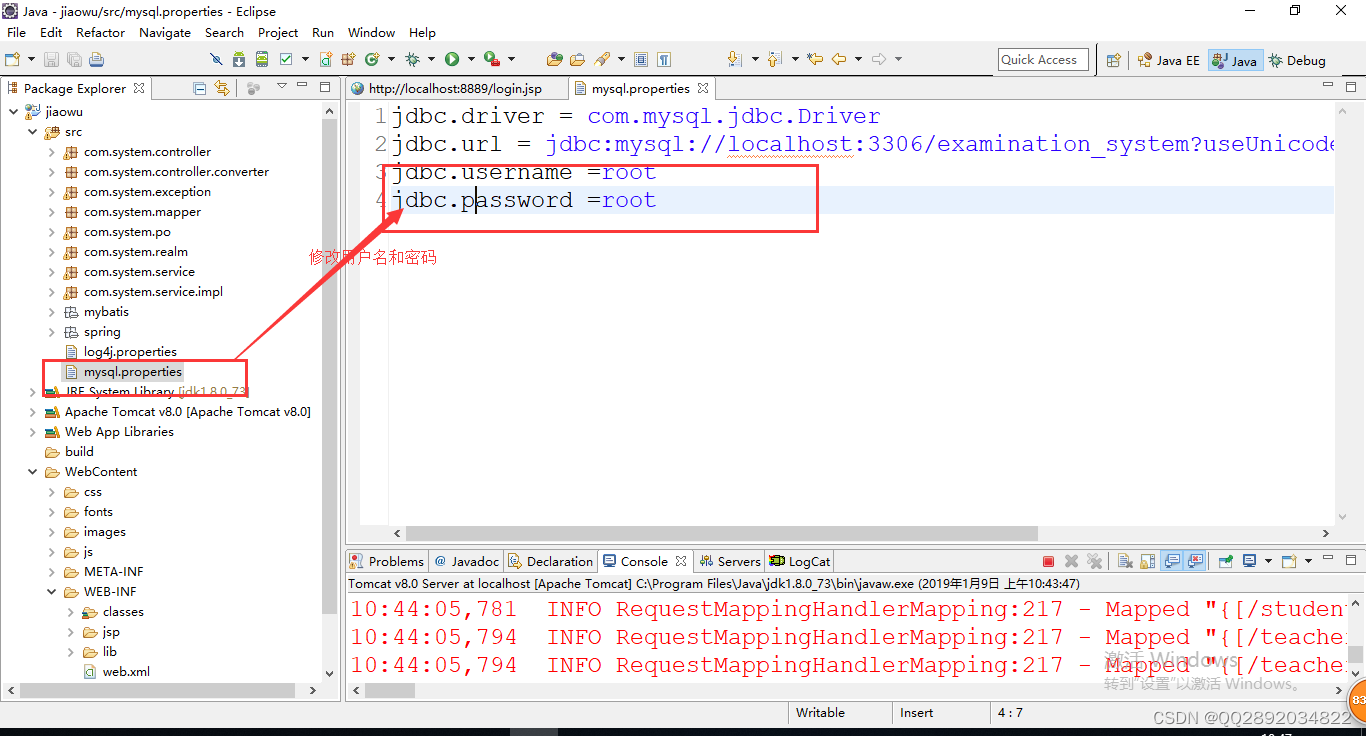Viewport: 1366px width, 736px height.
Task: Open the Javadoc view tab
Action: coord(467,561)
